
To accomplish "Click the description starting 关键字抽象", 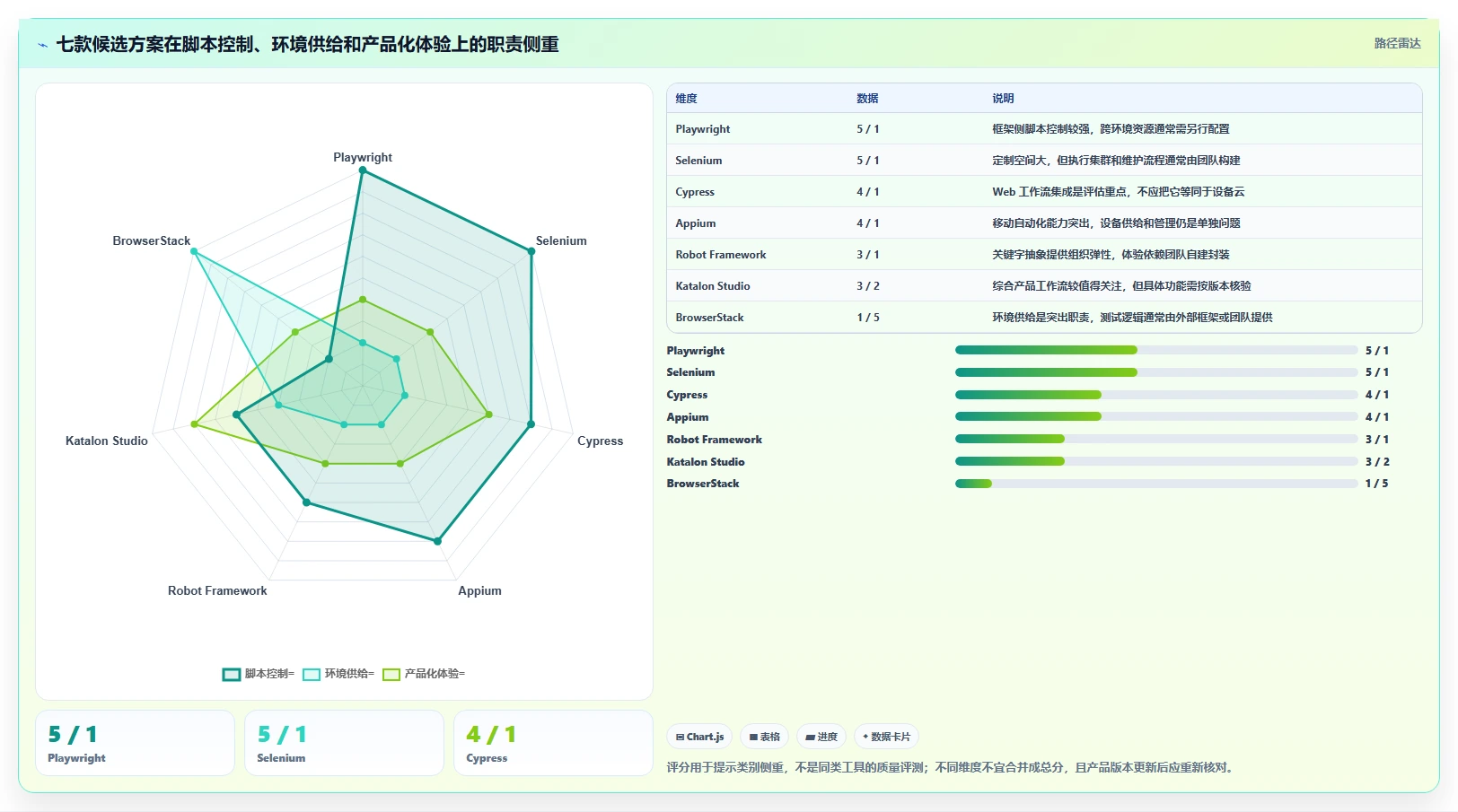I will pyautogui.click(x=1111, y=255).
